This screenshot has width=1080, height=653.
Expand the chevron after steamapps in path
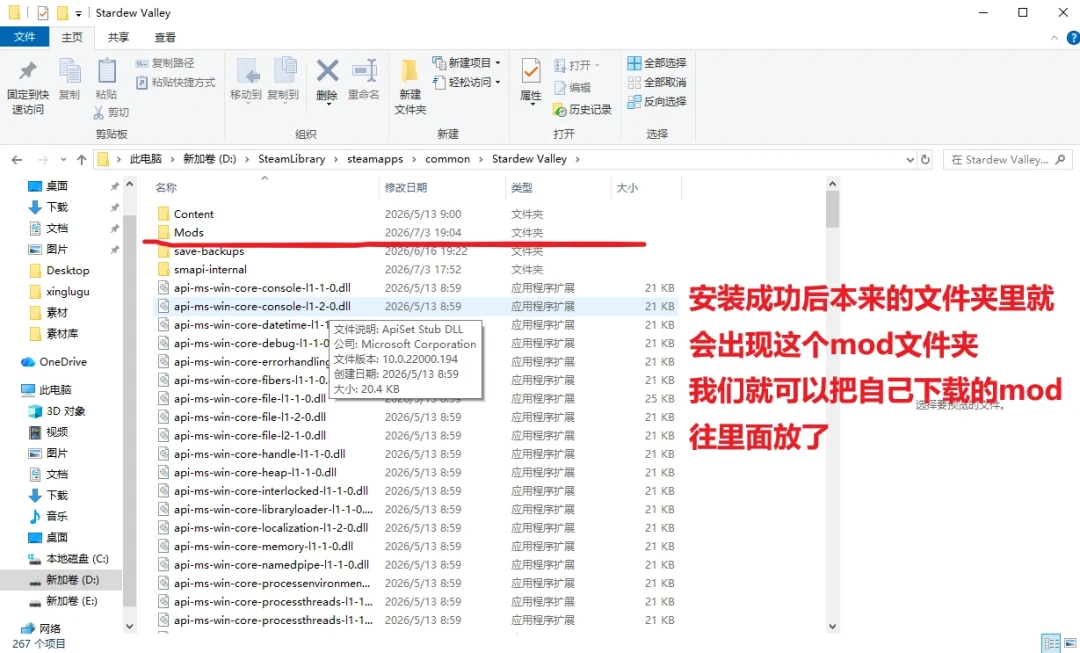[414, 159]
